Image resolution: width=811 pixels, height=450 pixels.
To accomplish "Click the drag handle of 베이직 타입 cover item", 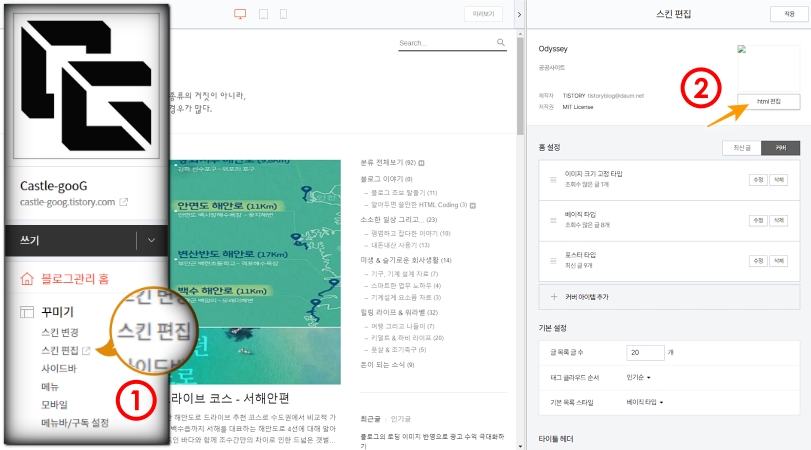I will click(553, 220).
